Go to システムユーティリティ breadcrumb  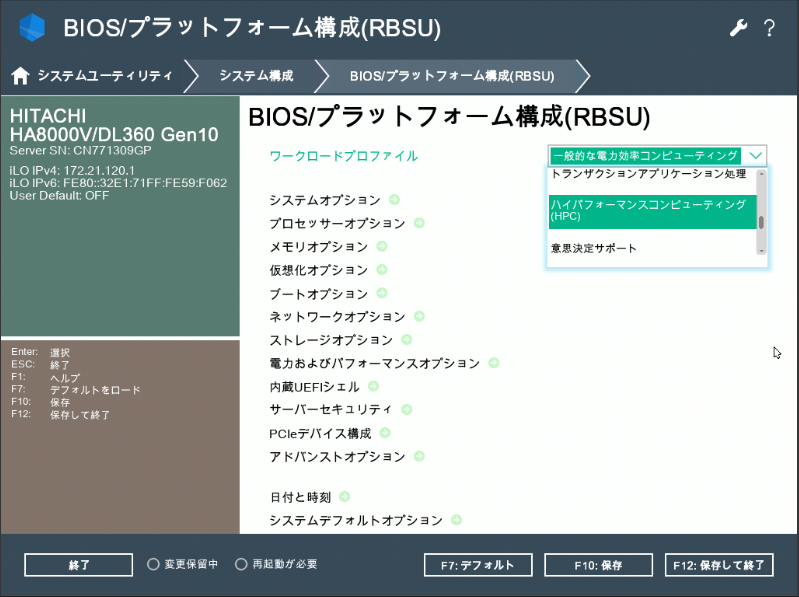pyautogui.click(x=104, y=76)
